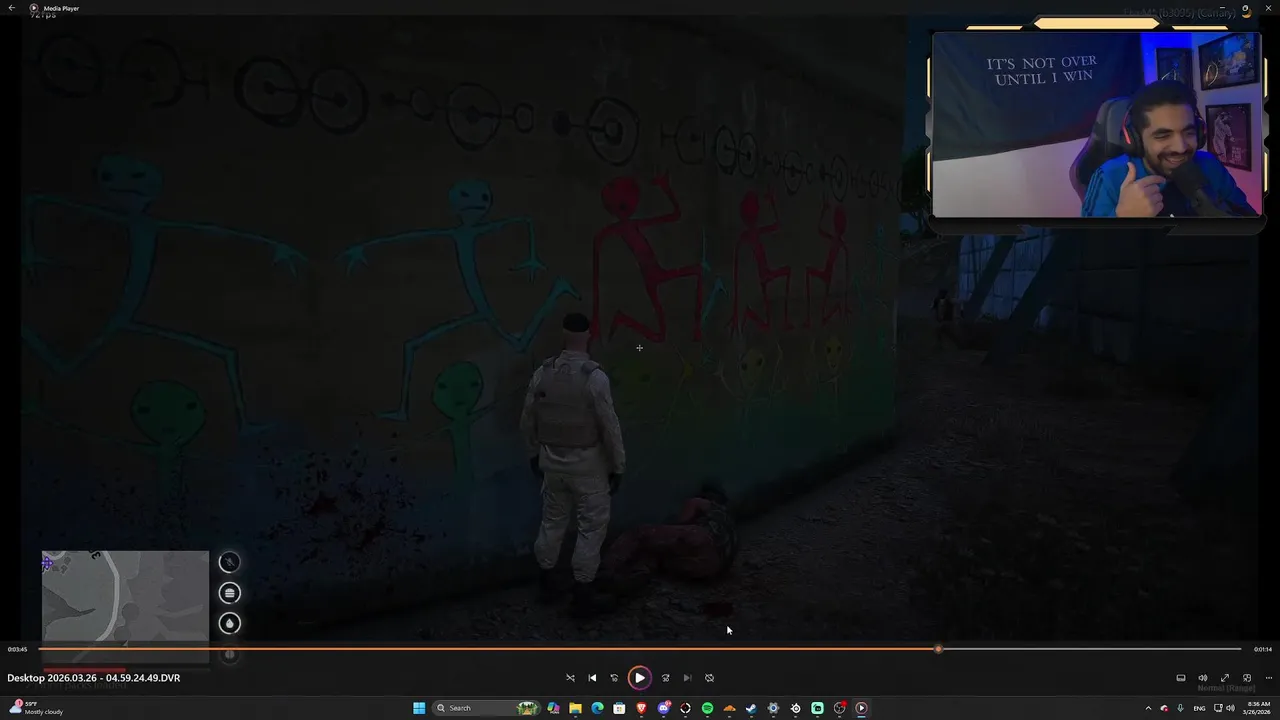Go back with Media Player back arrow
Viewport: 1280px width, 720px height.
point(12,8)
